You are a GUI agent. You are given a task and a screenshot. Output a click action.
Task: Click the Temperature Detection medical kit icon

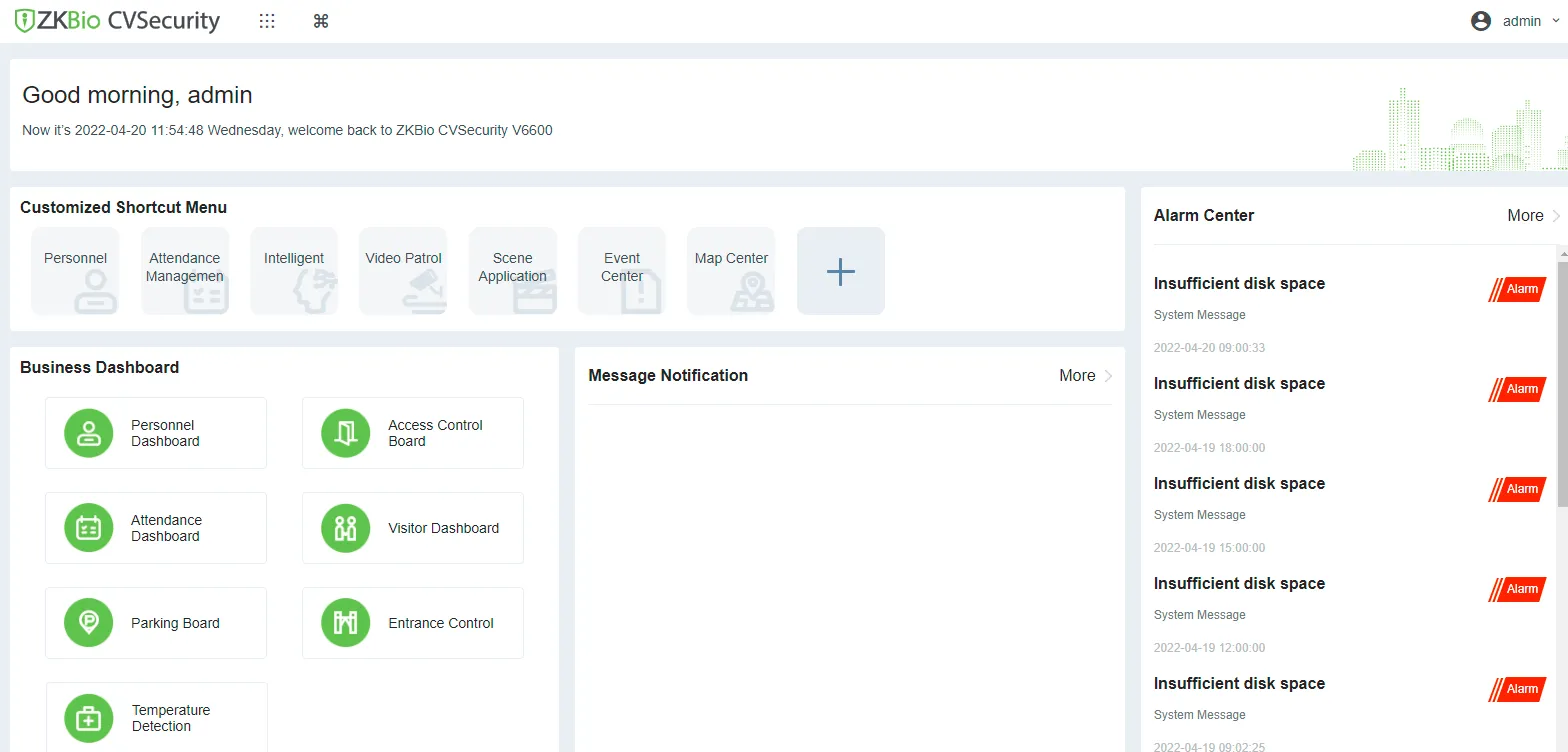click(x=89, y=718)
